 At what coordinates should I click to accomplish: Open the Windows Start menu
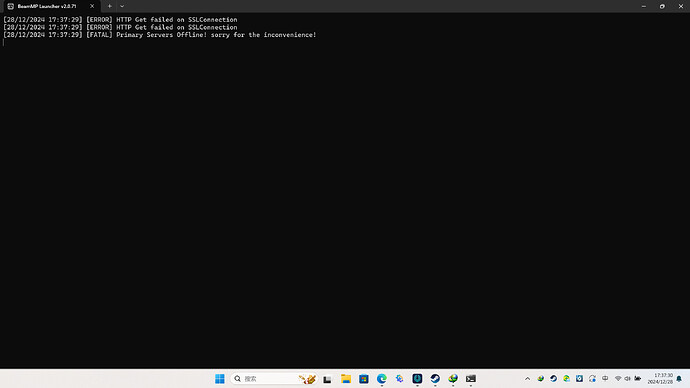(x=220, y=379)
